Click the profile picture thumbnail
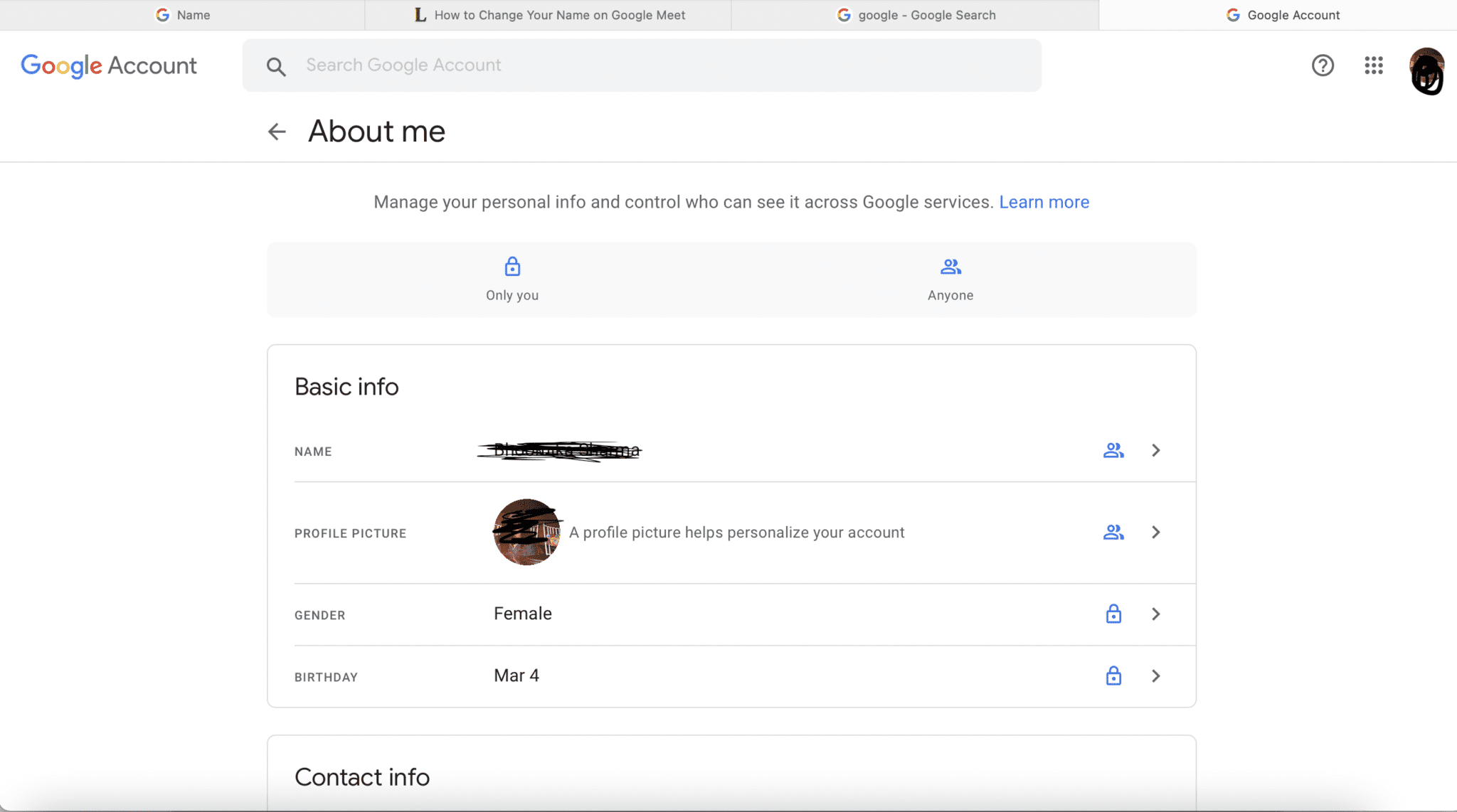1457x812 pixels. pos(526,532)
